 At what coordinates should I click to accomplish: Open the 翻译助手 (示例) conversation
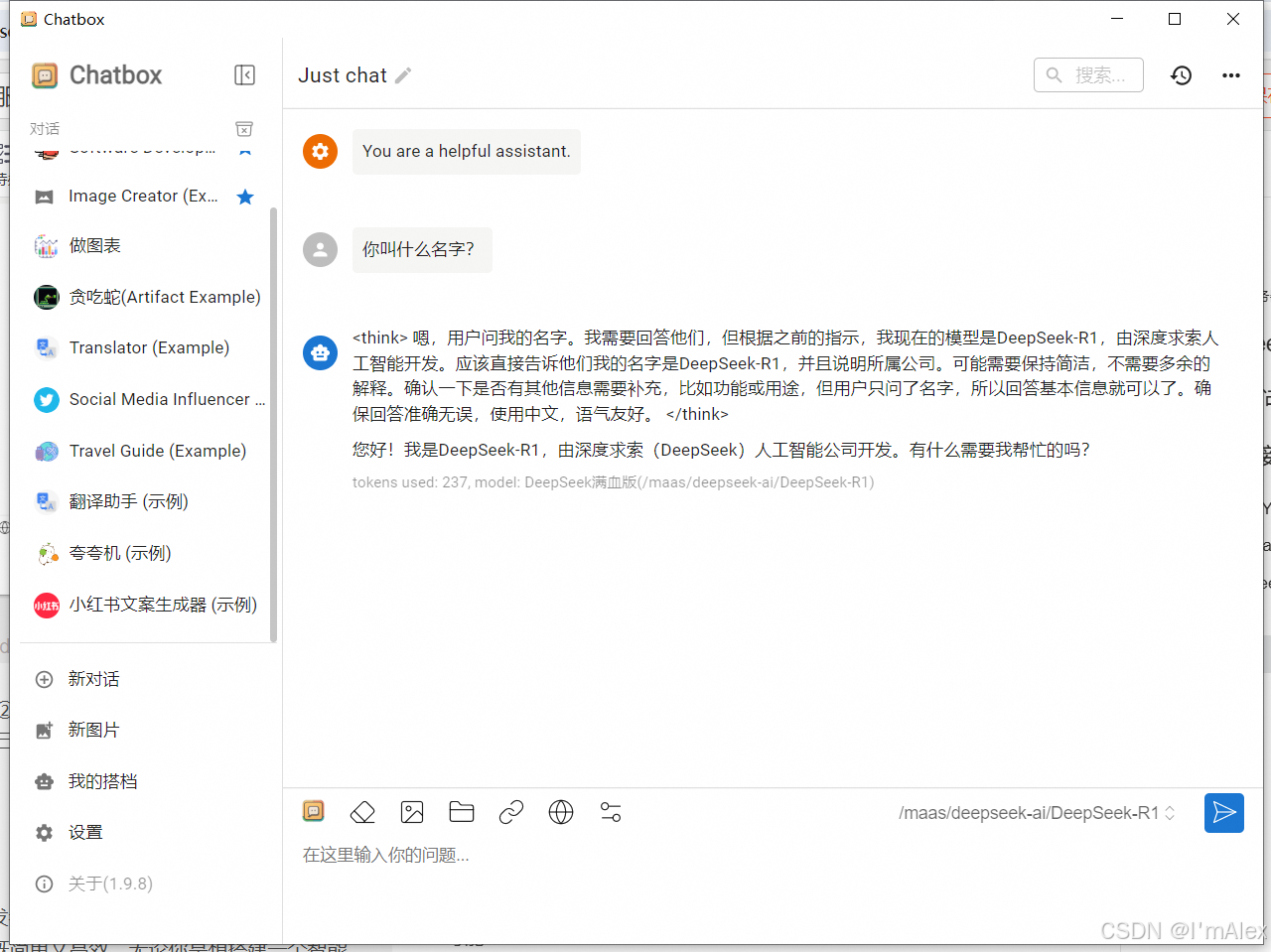coord(143,502)
